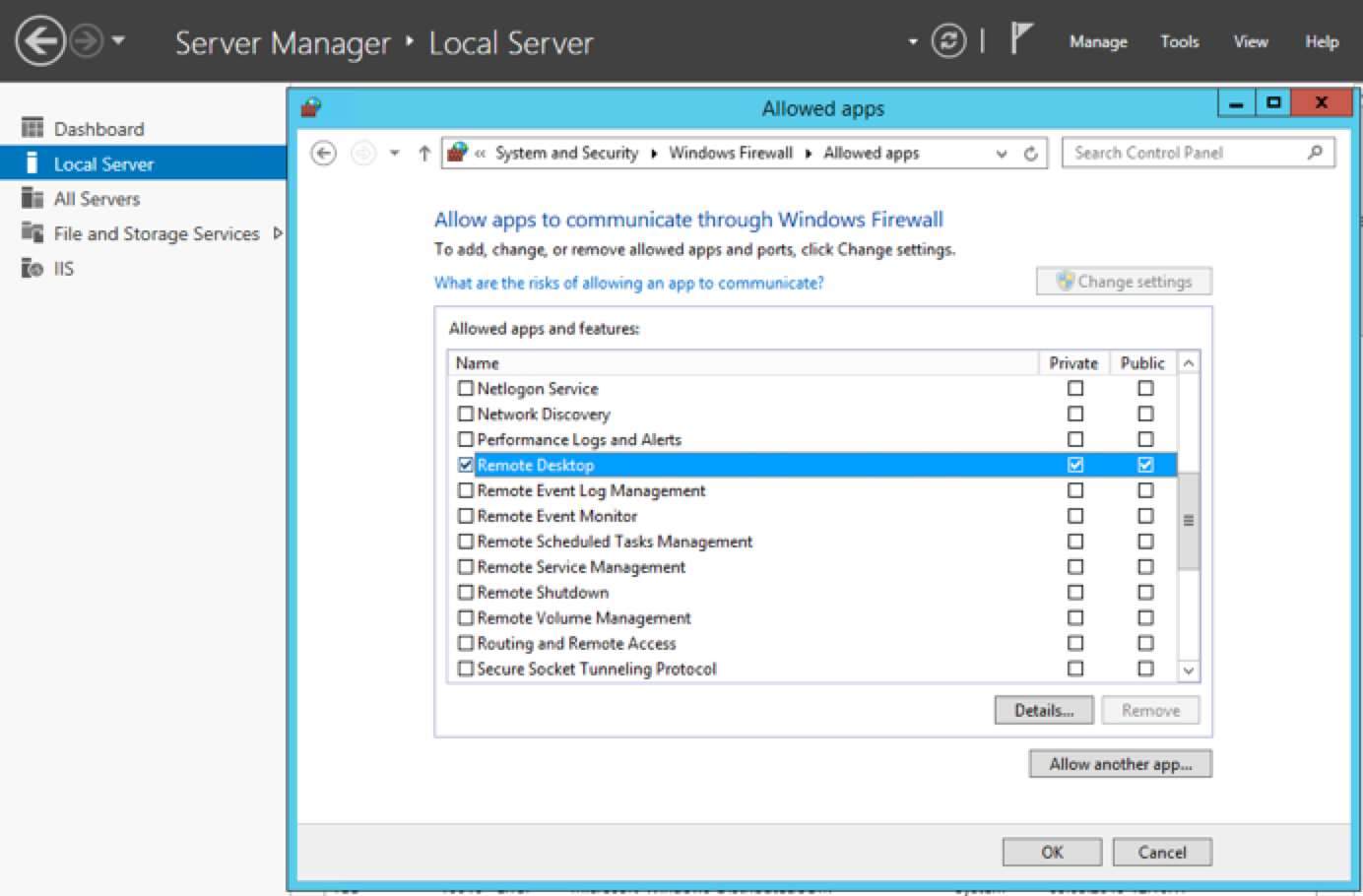Select the Remote Volume Management row

pos(812,617)
